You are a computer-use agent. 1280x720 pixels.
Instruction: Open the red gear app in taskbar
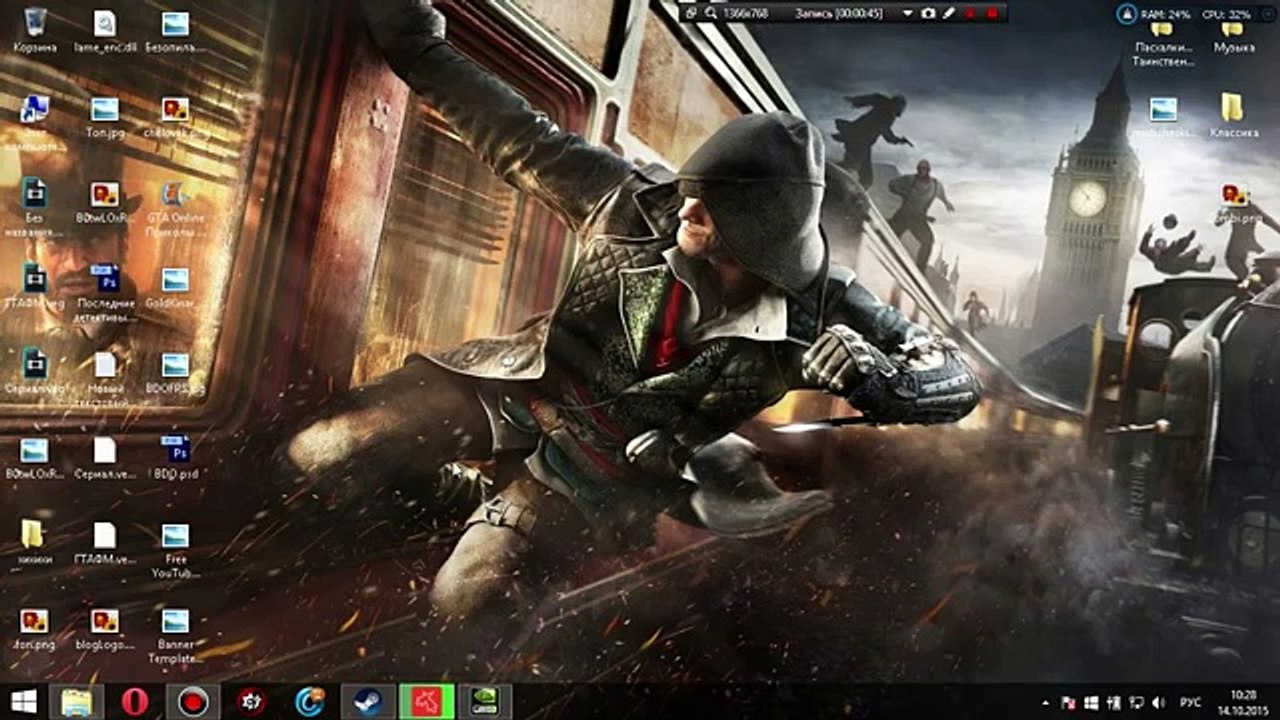coord(251,701)
